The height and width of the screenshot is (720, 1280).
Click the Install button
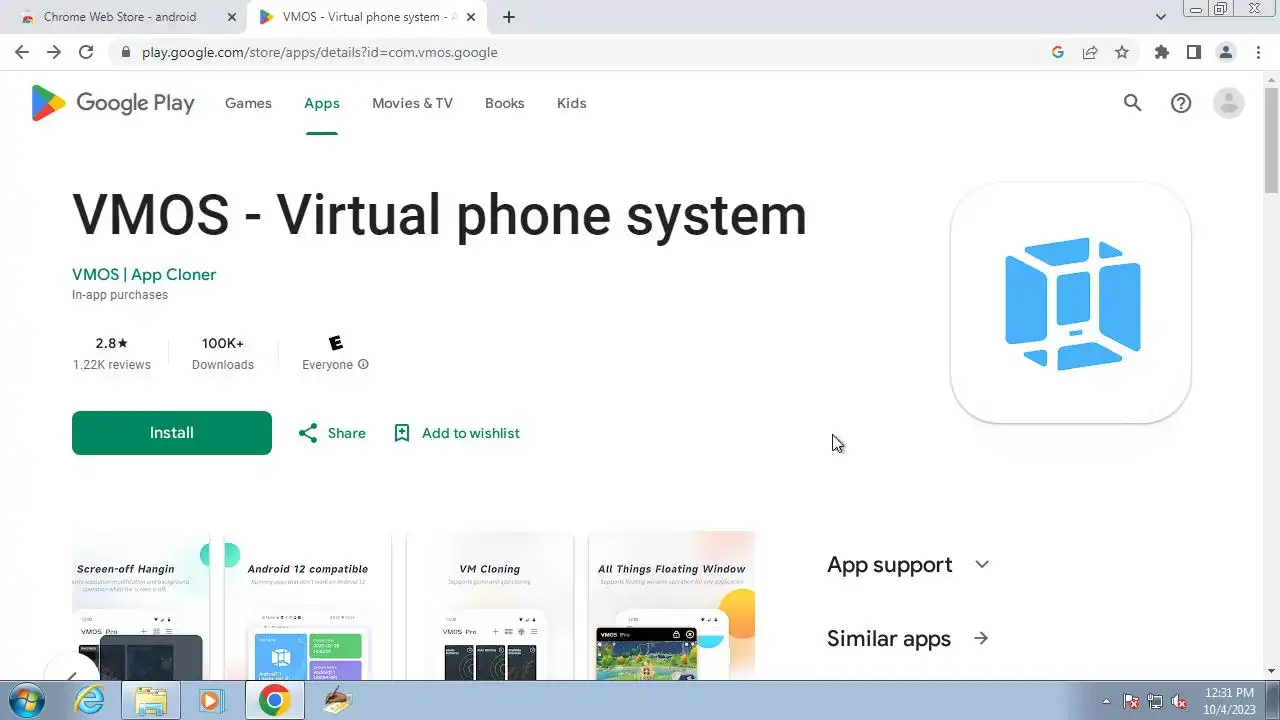point(172,433)
